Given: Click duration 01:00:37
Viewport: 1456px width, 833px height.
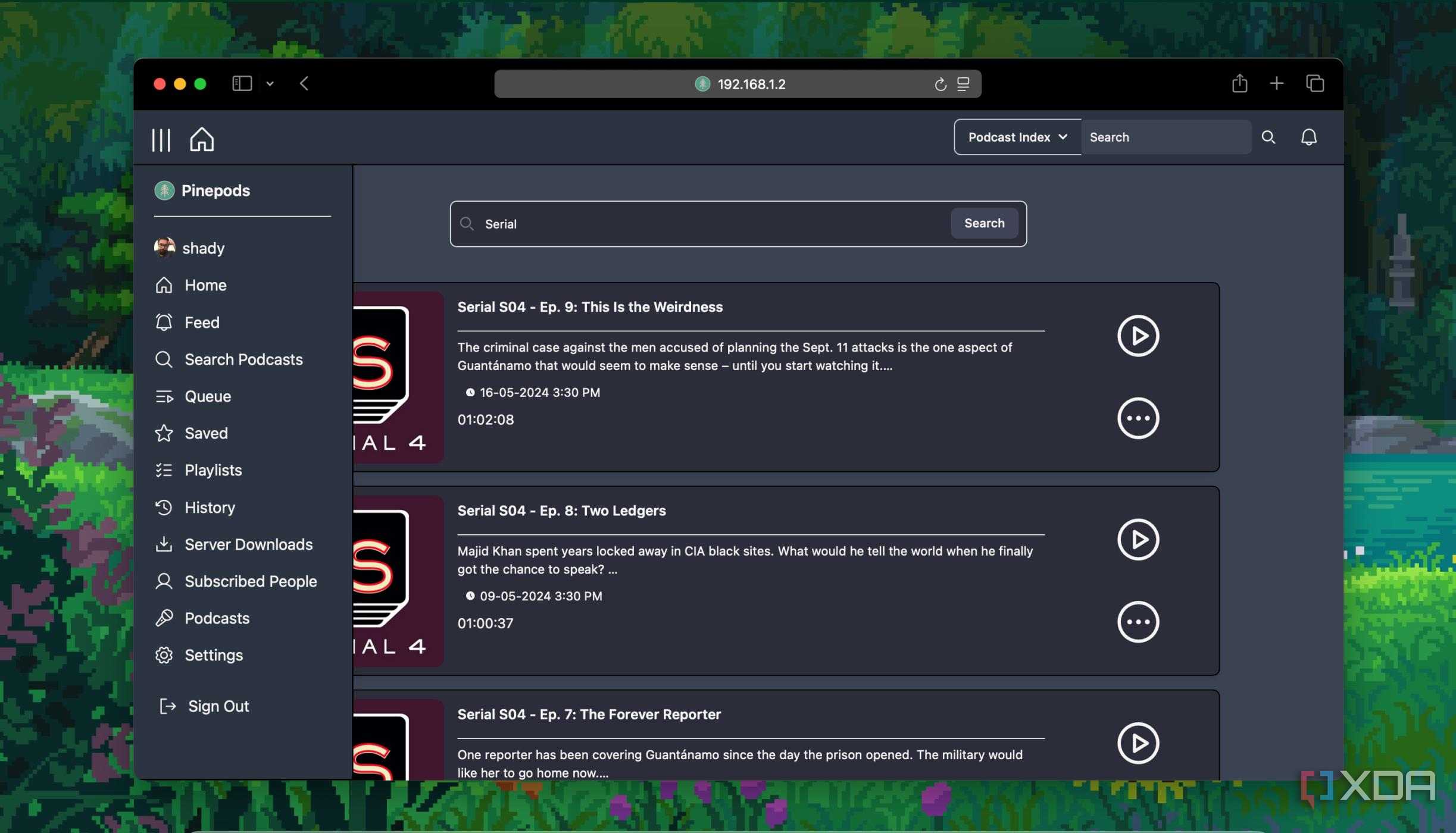Looking at the screenshot, I should click(x=485, y=623).
